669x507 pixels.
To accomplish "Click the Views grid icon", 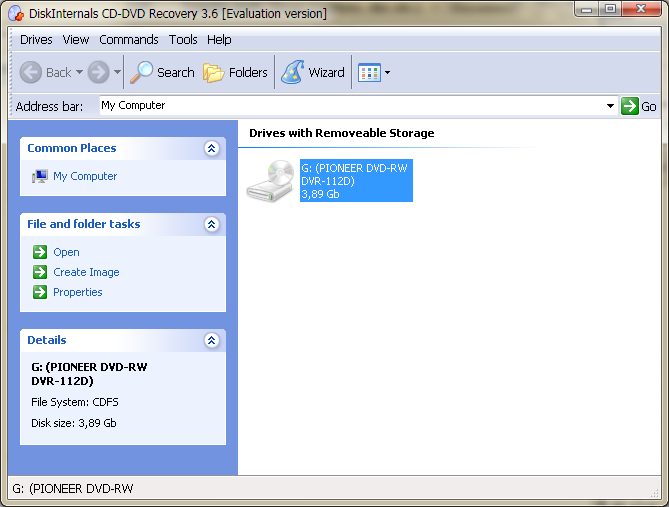I will pos(369,73).
